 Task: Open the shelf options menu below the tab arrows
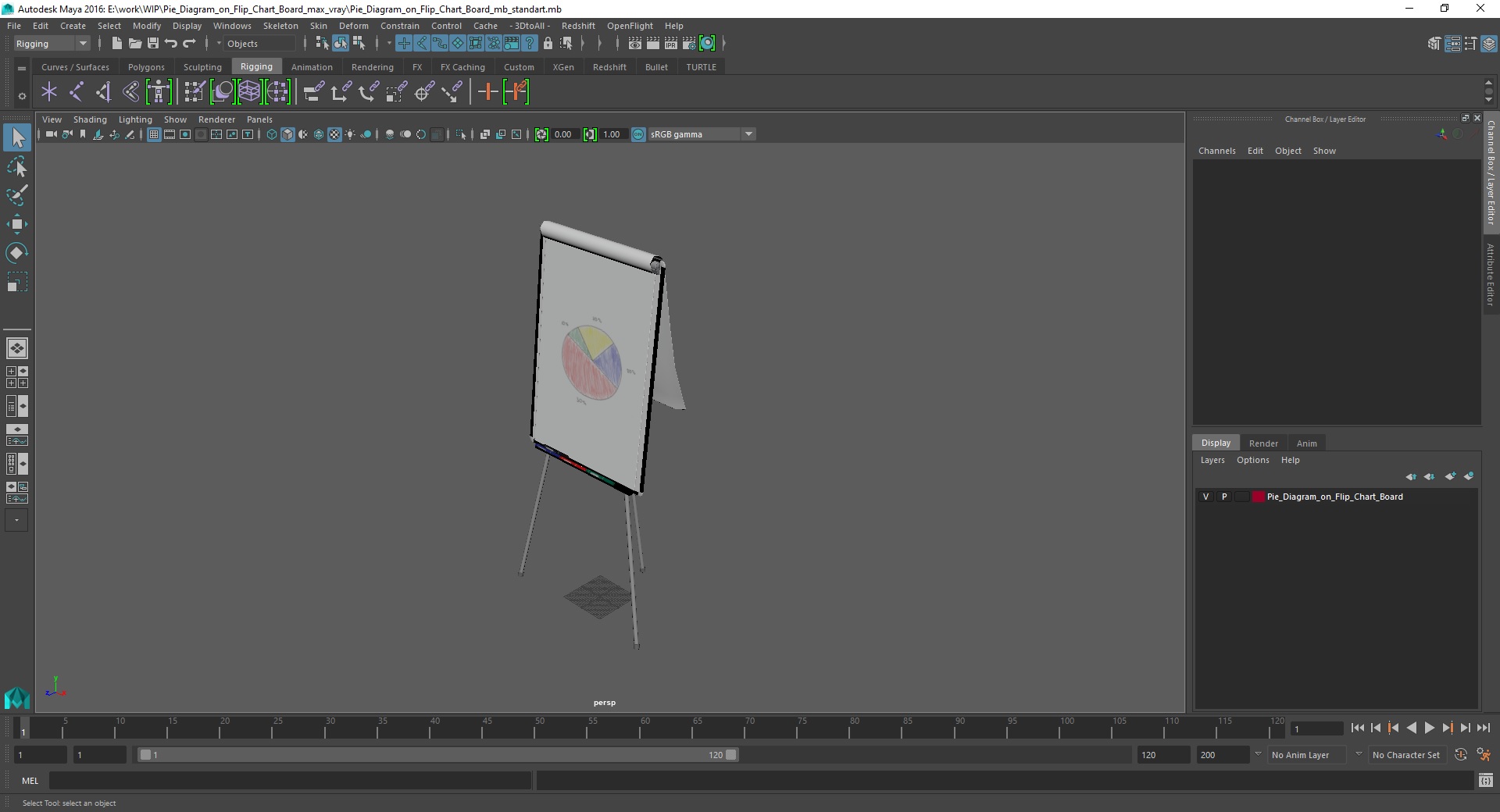[22, 96]
